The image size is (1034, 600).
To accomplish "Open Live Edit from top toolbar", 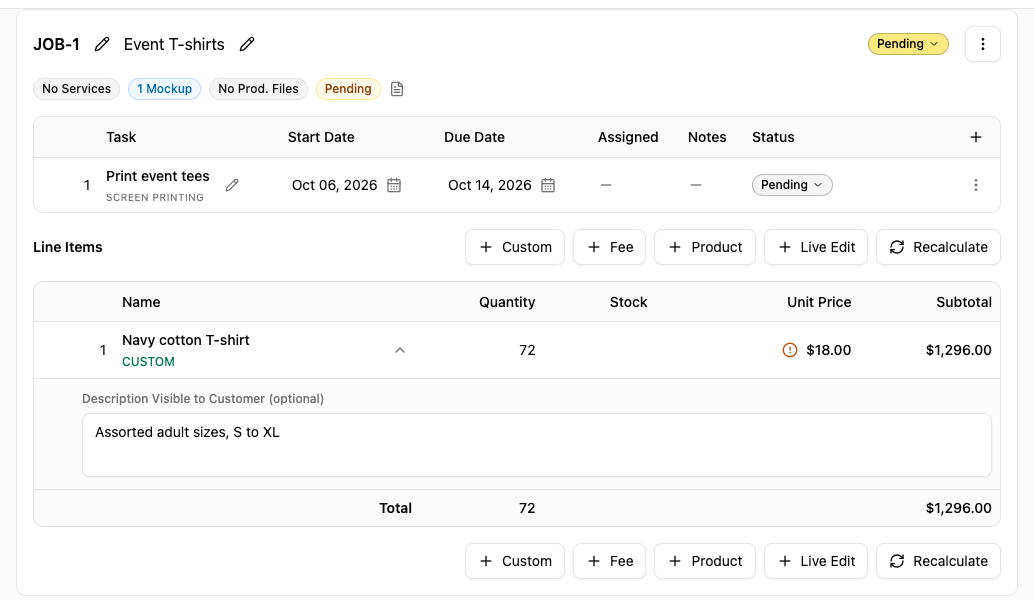I will pos(816,247).
